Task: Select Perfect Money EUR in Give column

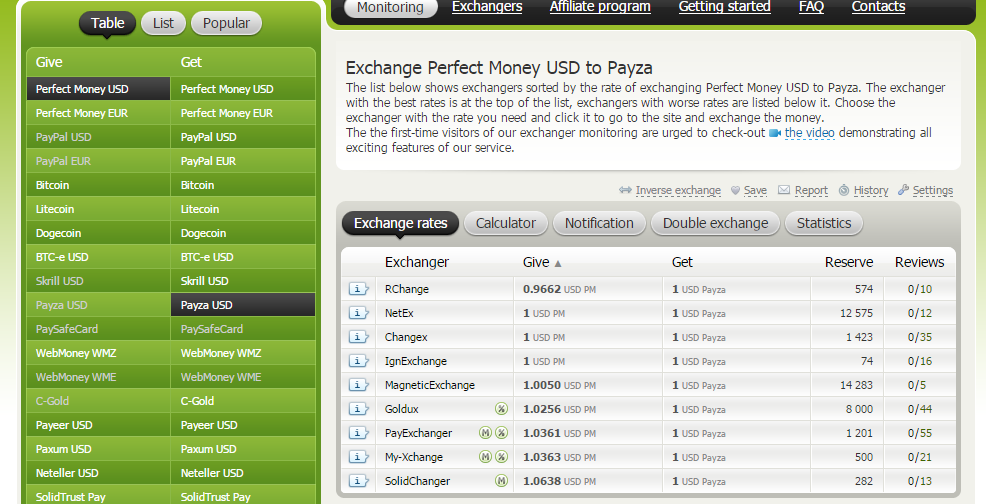Action: 99,113
